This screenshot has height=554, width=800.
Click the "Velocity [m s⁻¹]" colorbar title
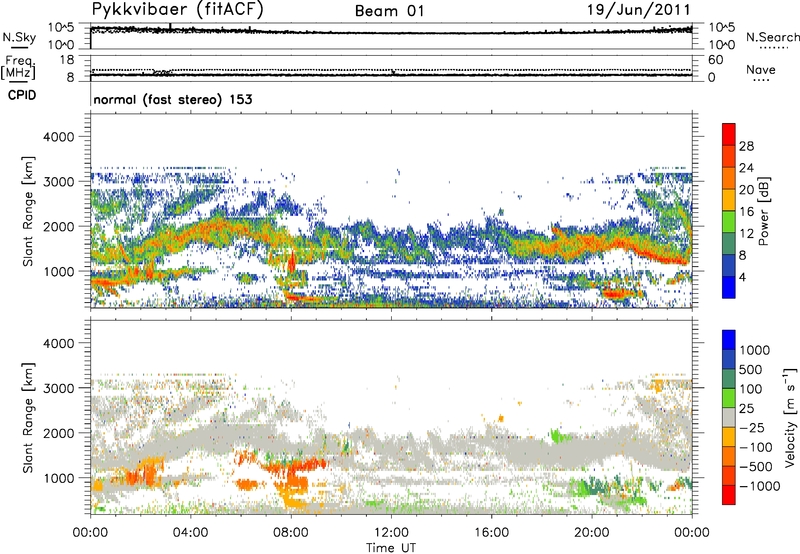click(x=790, y=417)
